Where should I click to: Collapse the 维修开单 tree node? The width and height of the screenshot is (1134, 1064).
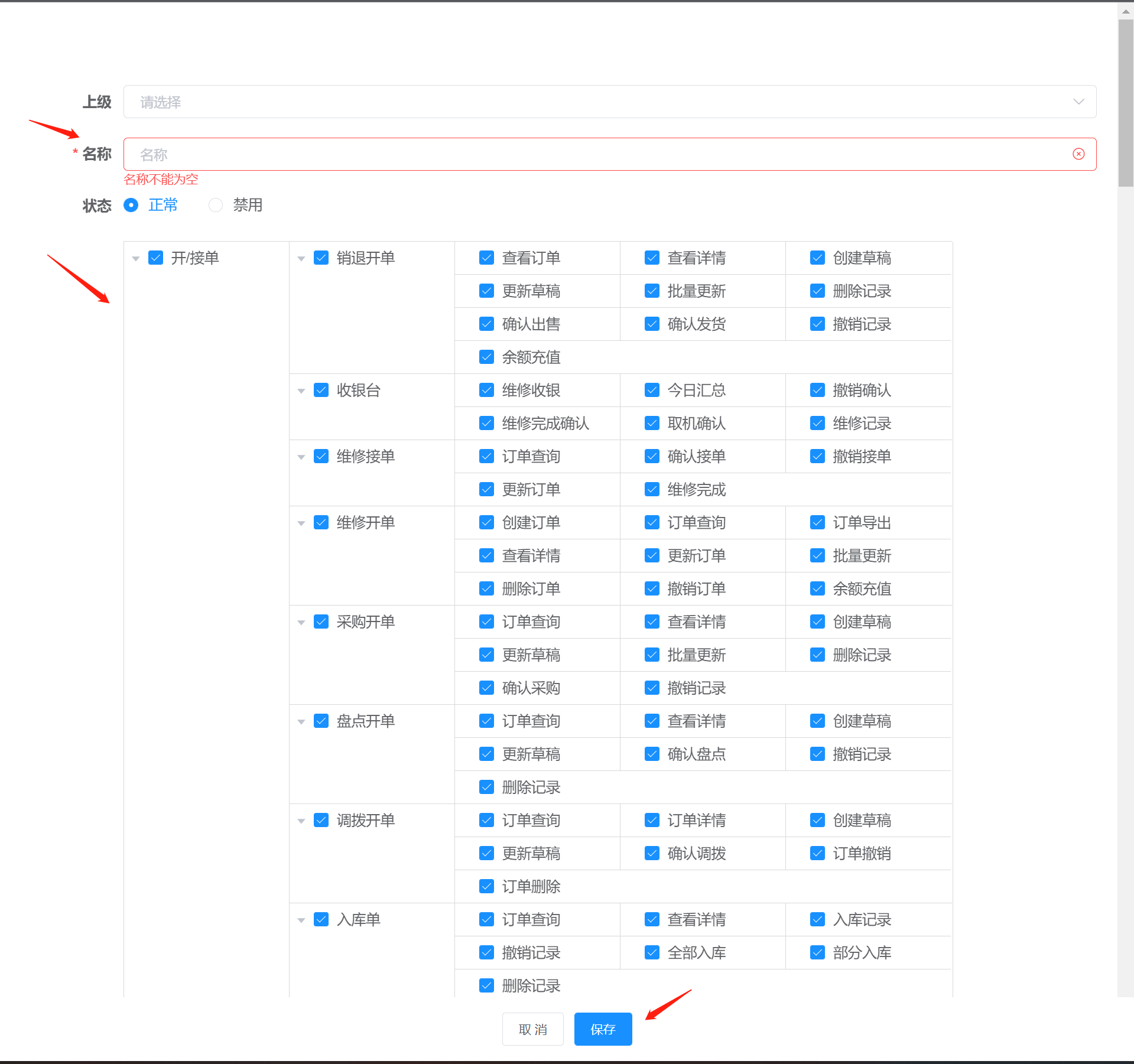pyautogui.click(x=301, y=523)
